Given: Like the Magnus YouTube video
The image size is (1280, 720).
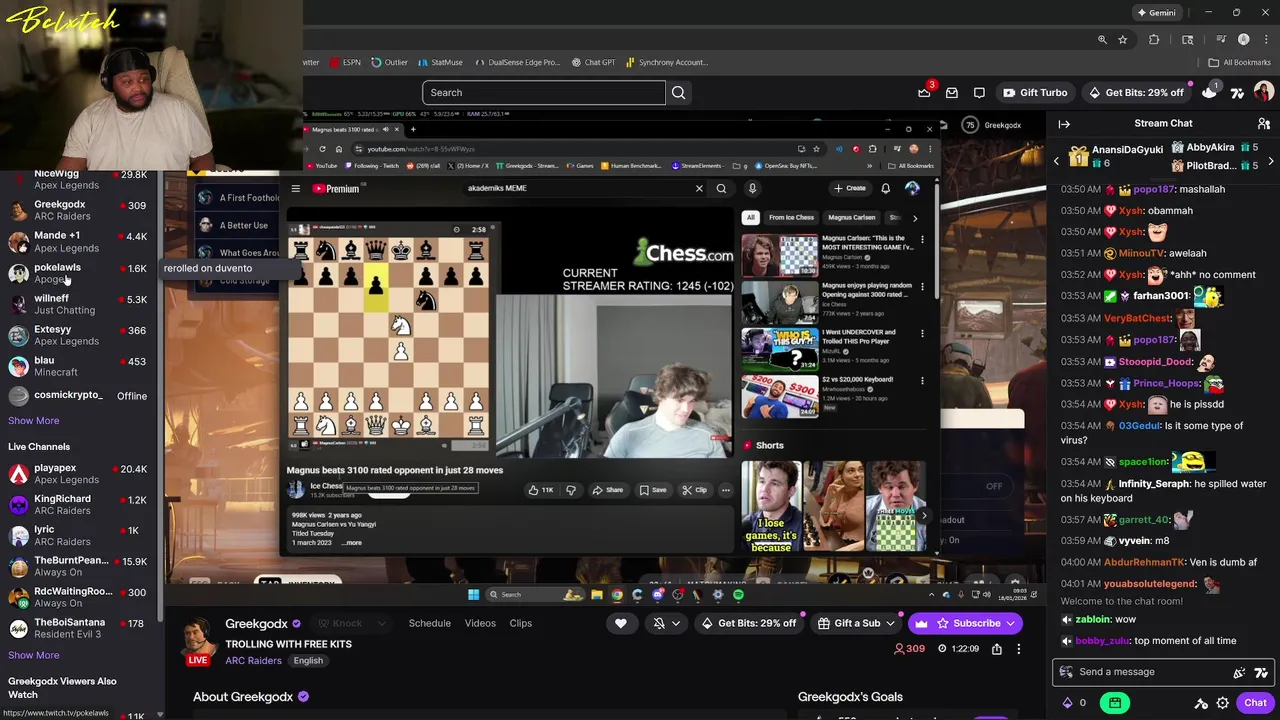Looking at the screenshot, I should 541,490.
